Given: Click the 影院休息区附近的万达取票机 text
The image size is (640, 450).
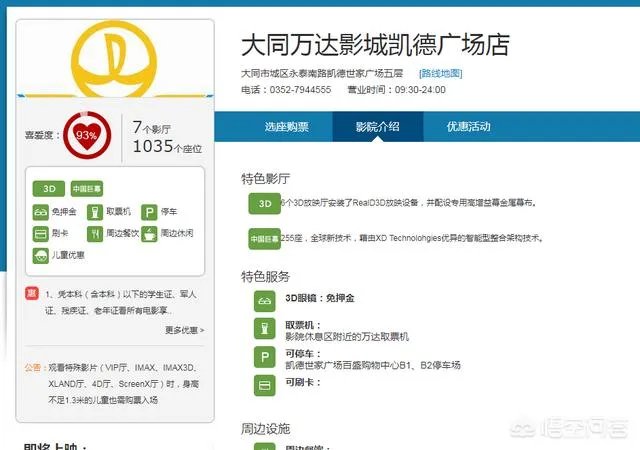Looking at the screenshot, I should [x=347, y=337].
